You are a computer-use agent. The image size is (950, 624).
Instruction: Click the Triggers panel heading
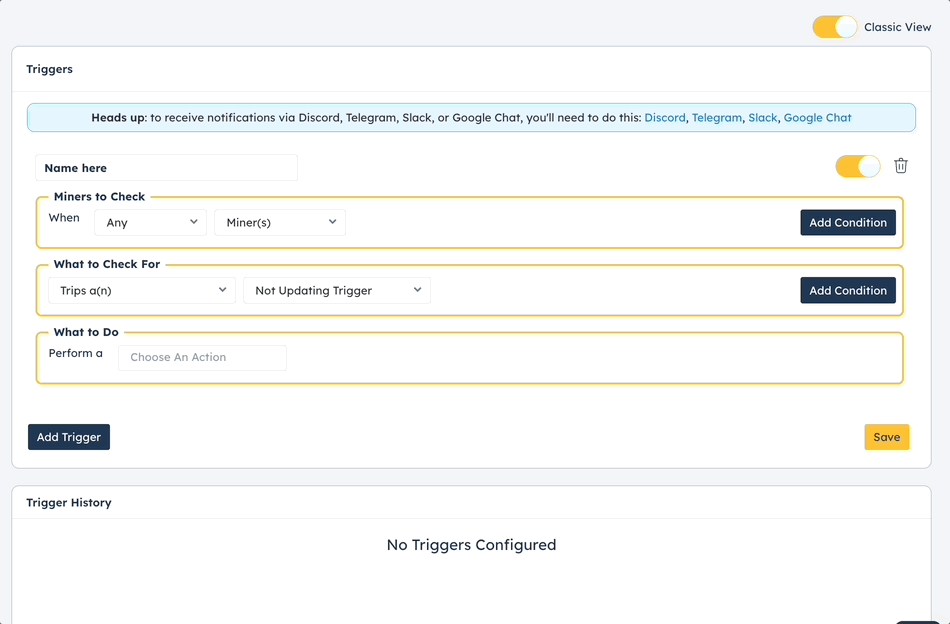(50, 69)
